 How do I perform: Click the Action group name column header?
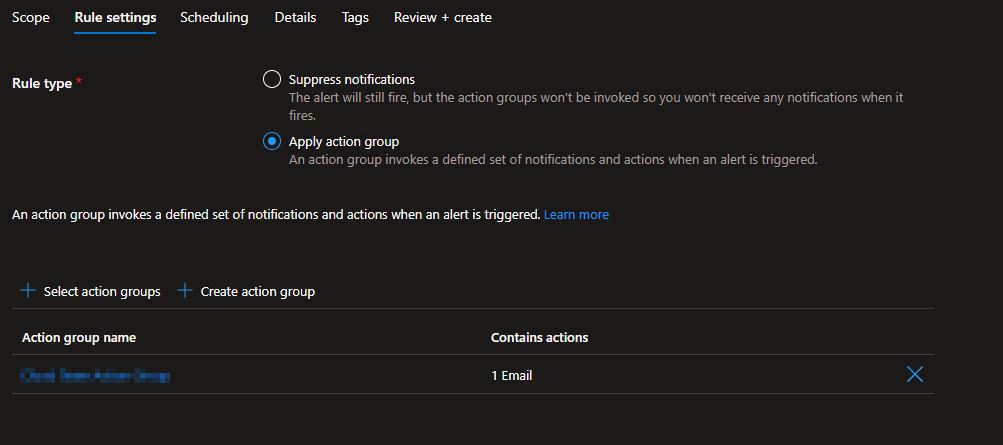coord(79,337)
